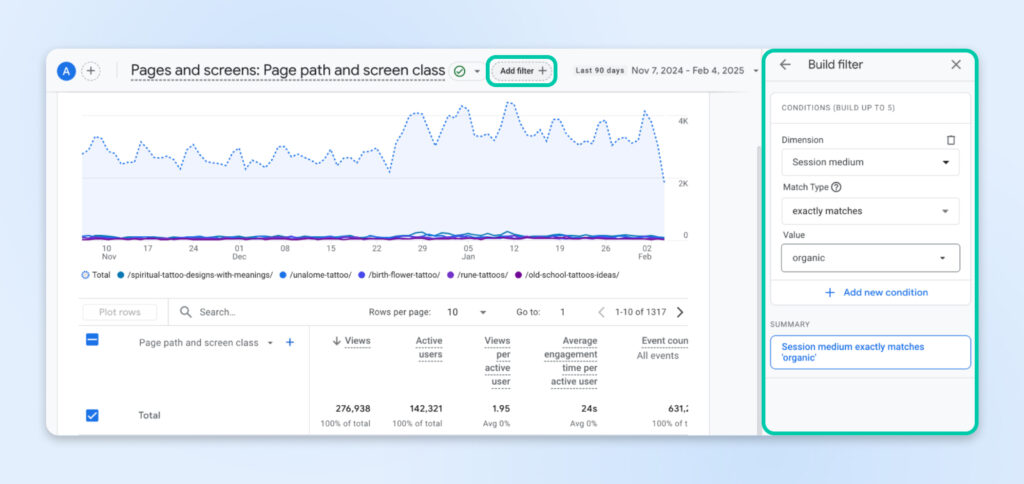Open the exactly matches dropdown
The height and width of the screenshot is (484, 1024).
tap(869, 211)
